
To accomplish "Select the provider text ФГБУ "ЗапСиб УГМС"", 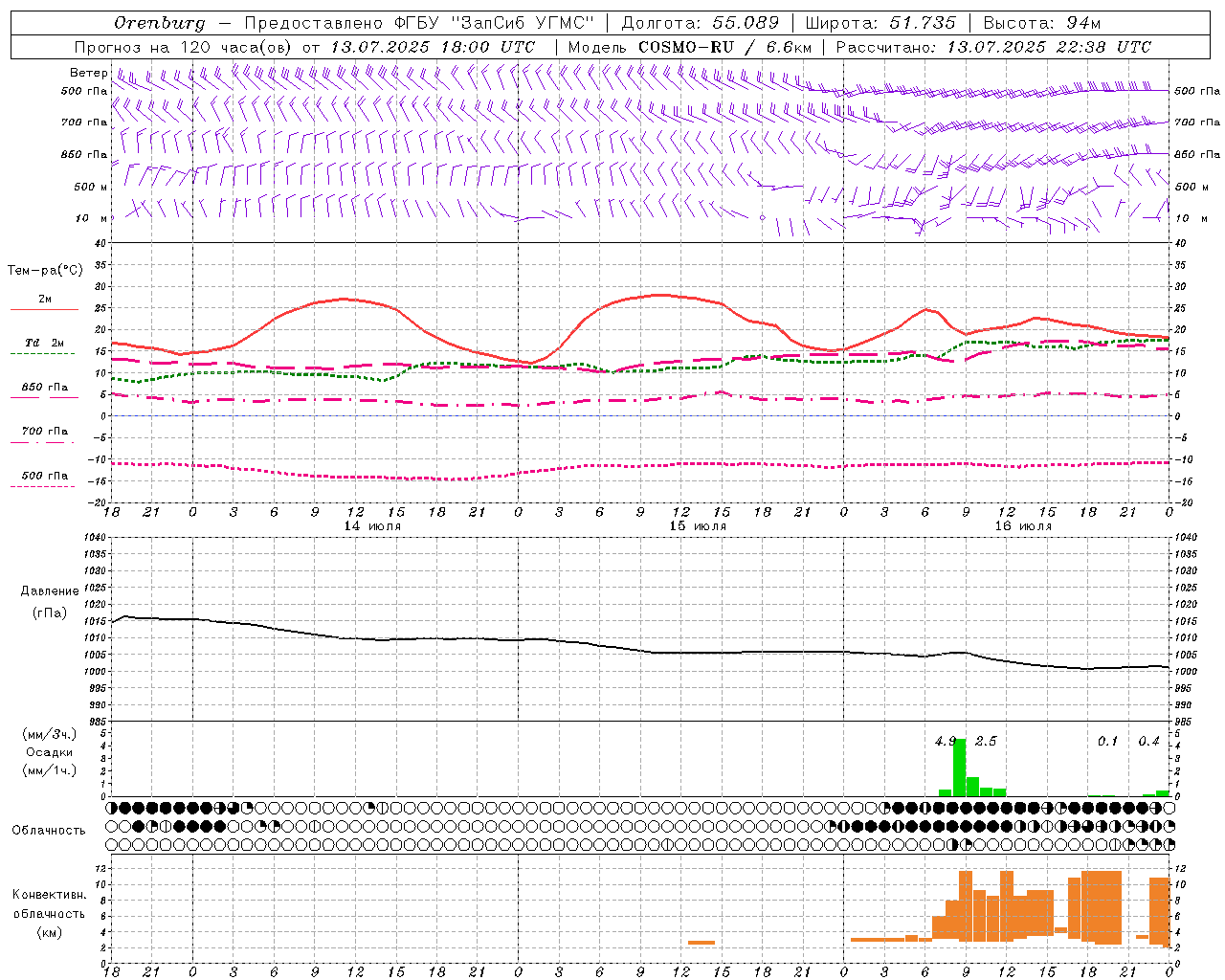I will 495,23.
